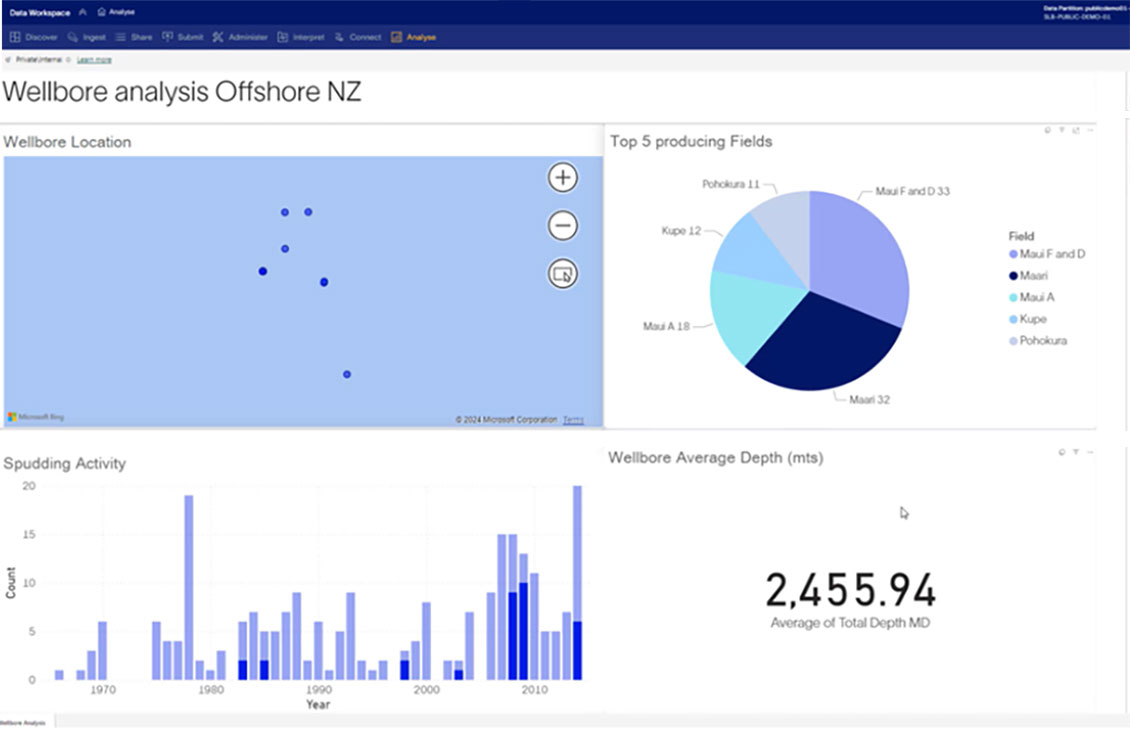Open more options on Wellbore Average Depth panel
1130x730 pixels.
[x=1090, y=451]
